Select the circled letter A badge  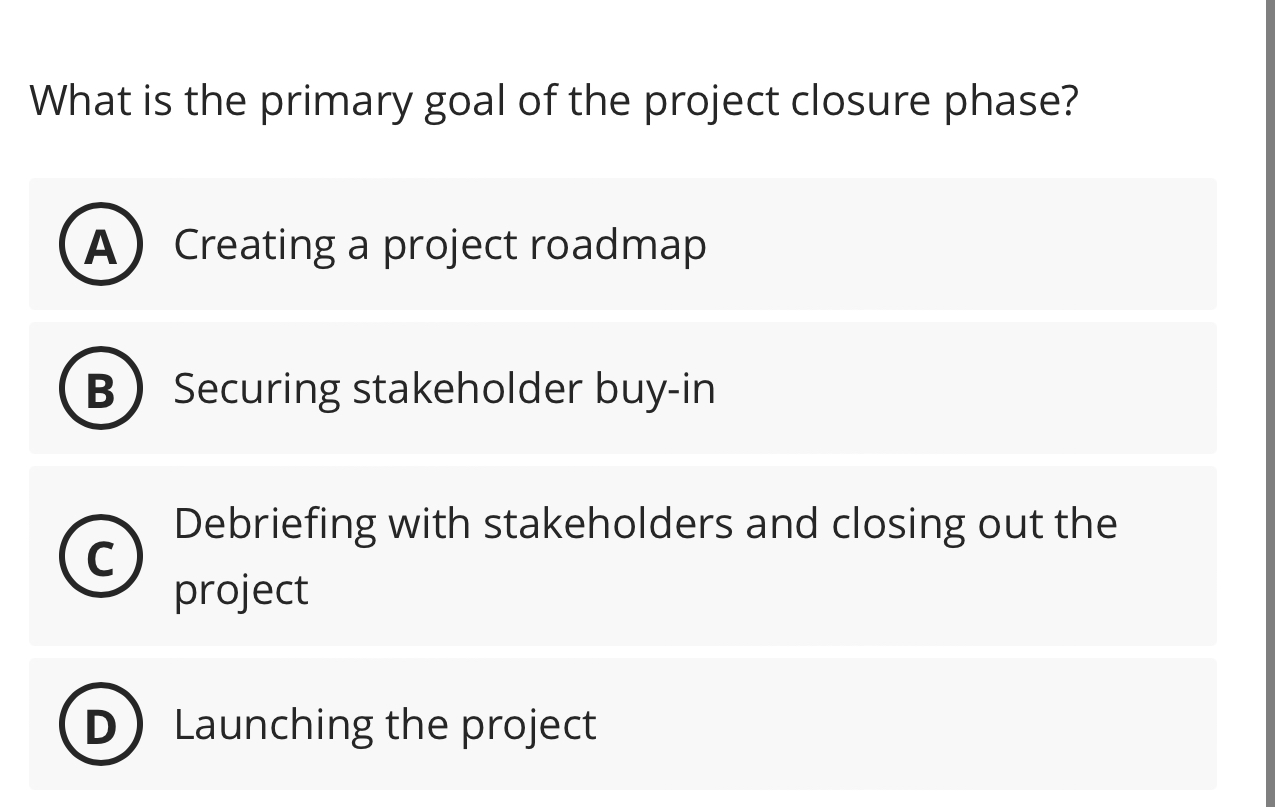coord(100,245)
